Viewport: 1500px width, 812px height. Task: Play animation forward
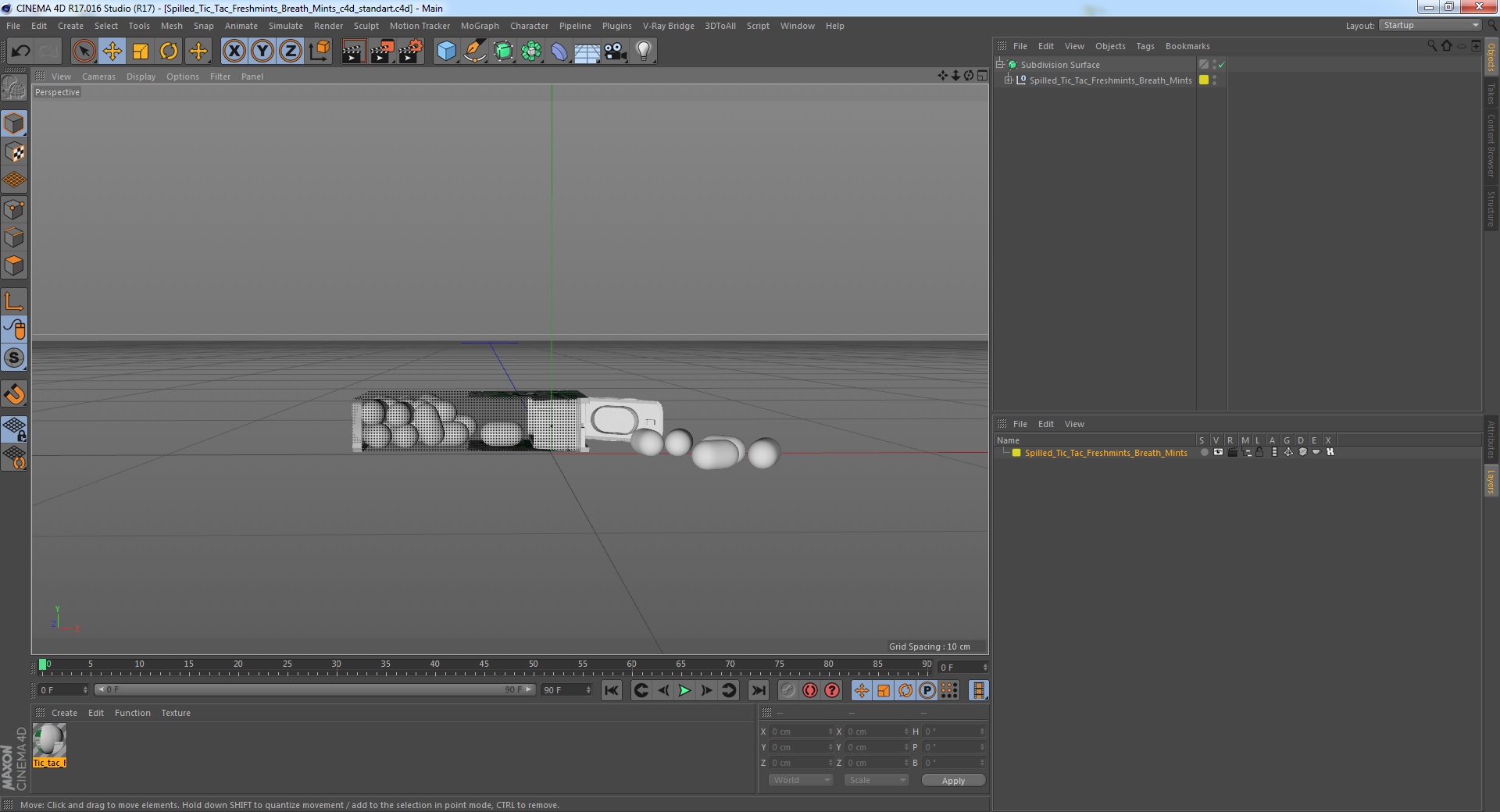coord(684,690)
